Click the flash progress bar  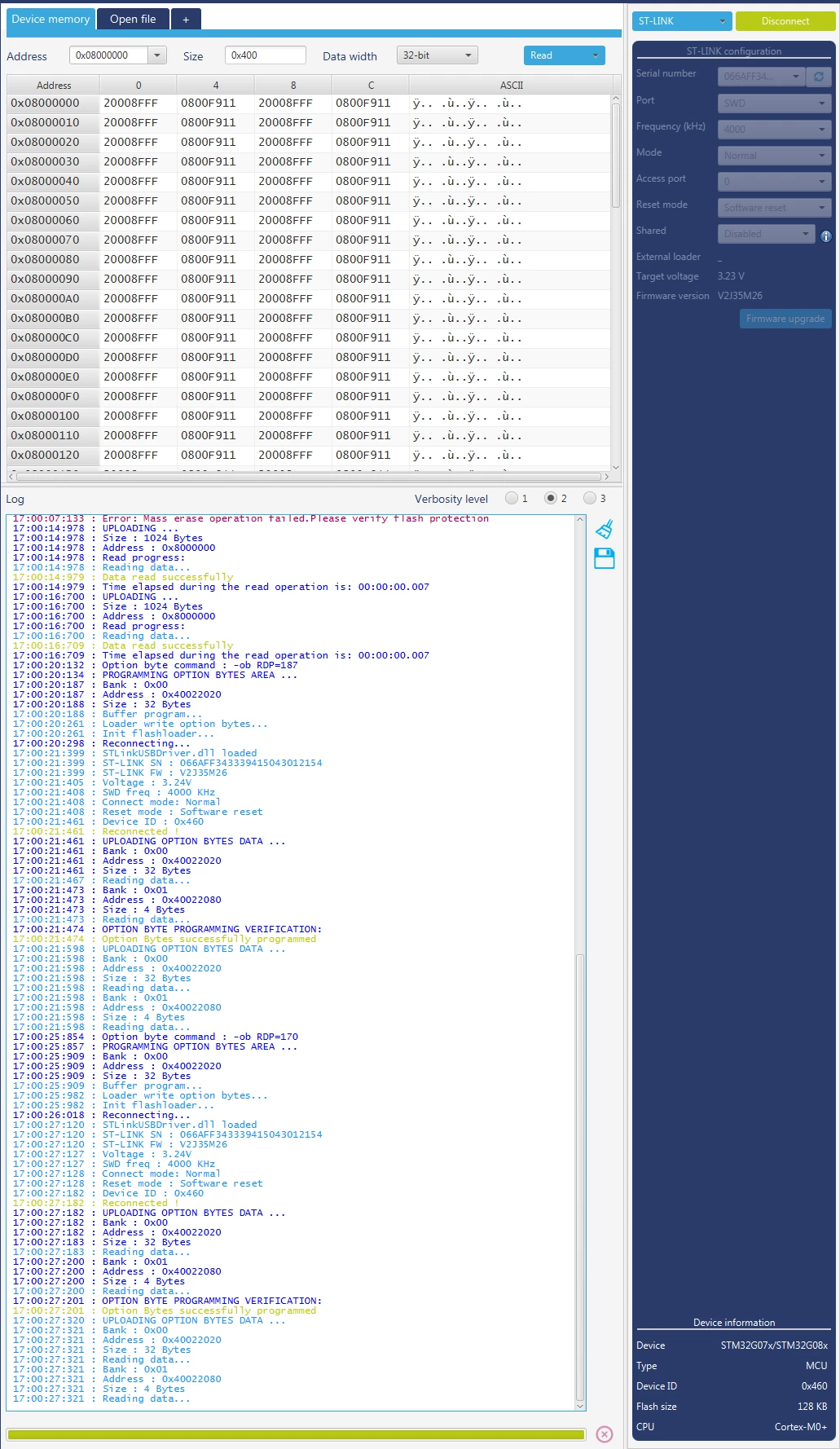point(296,1434)
